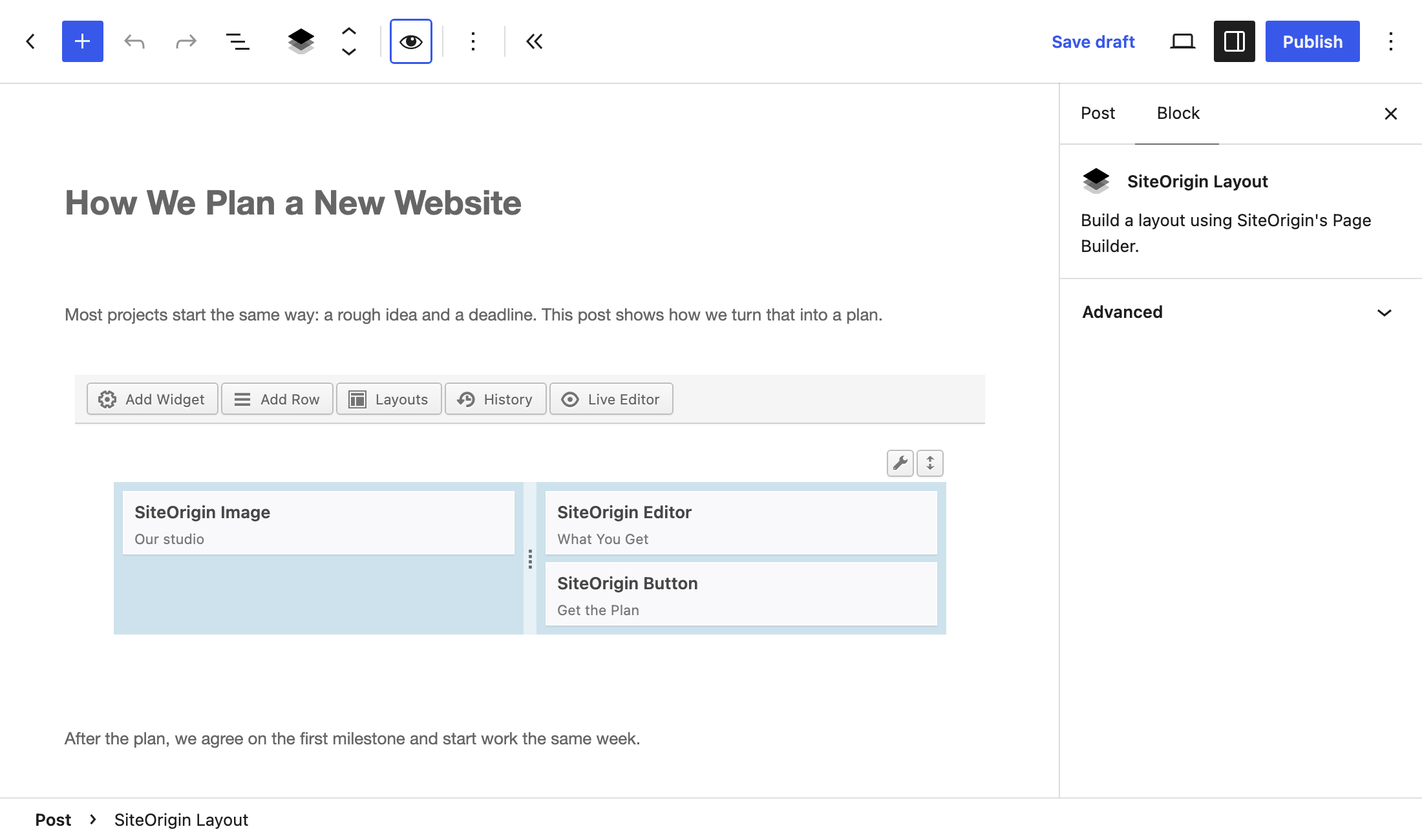Expand the Advanced section

click(x=1241, y=312)
